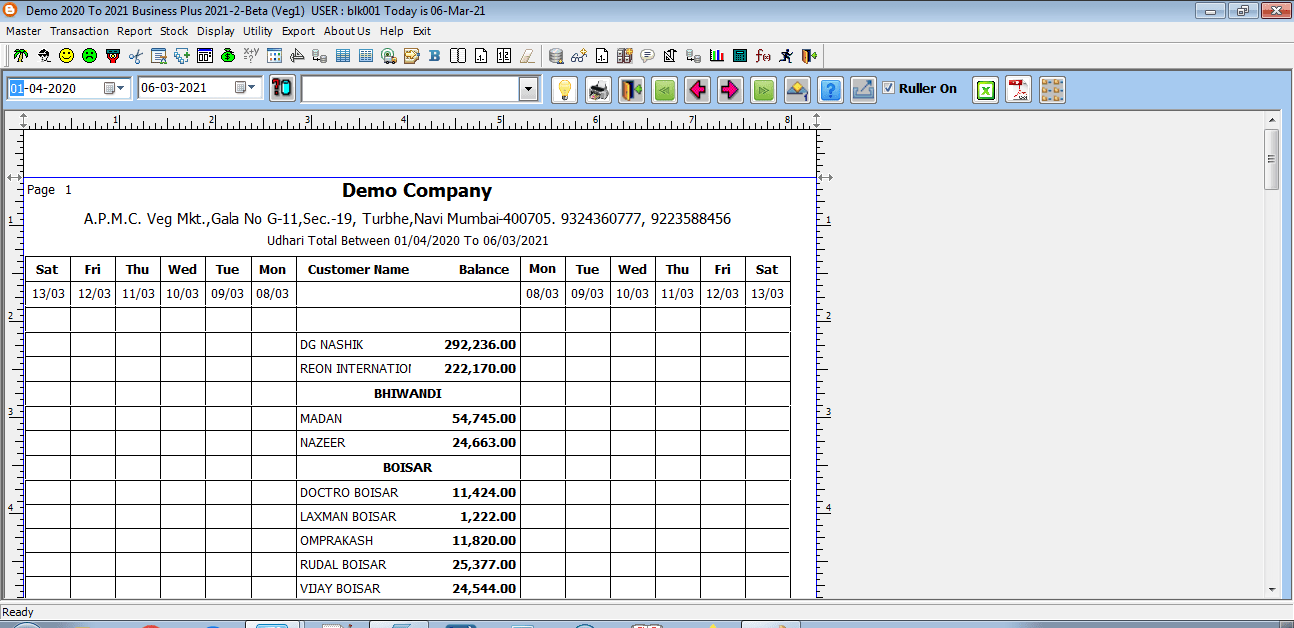Image resolution: width=1294 pixels, height=628 pixels.
Task: Click the scissors icon in top toolbar
Action: tap(136, 56)
